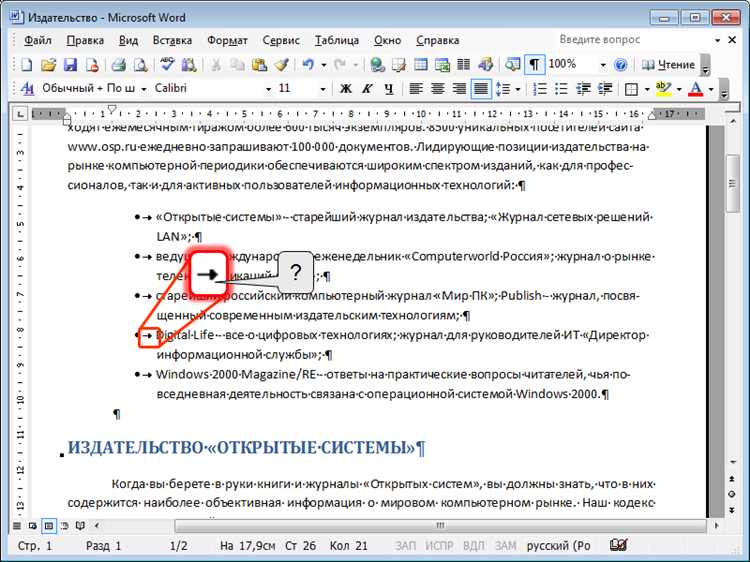Image resolution: width=750 pixels, height=562 pixels.
Task: Switch to Print Layout view button
Action: [48, 526]
